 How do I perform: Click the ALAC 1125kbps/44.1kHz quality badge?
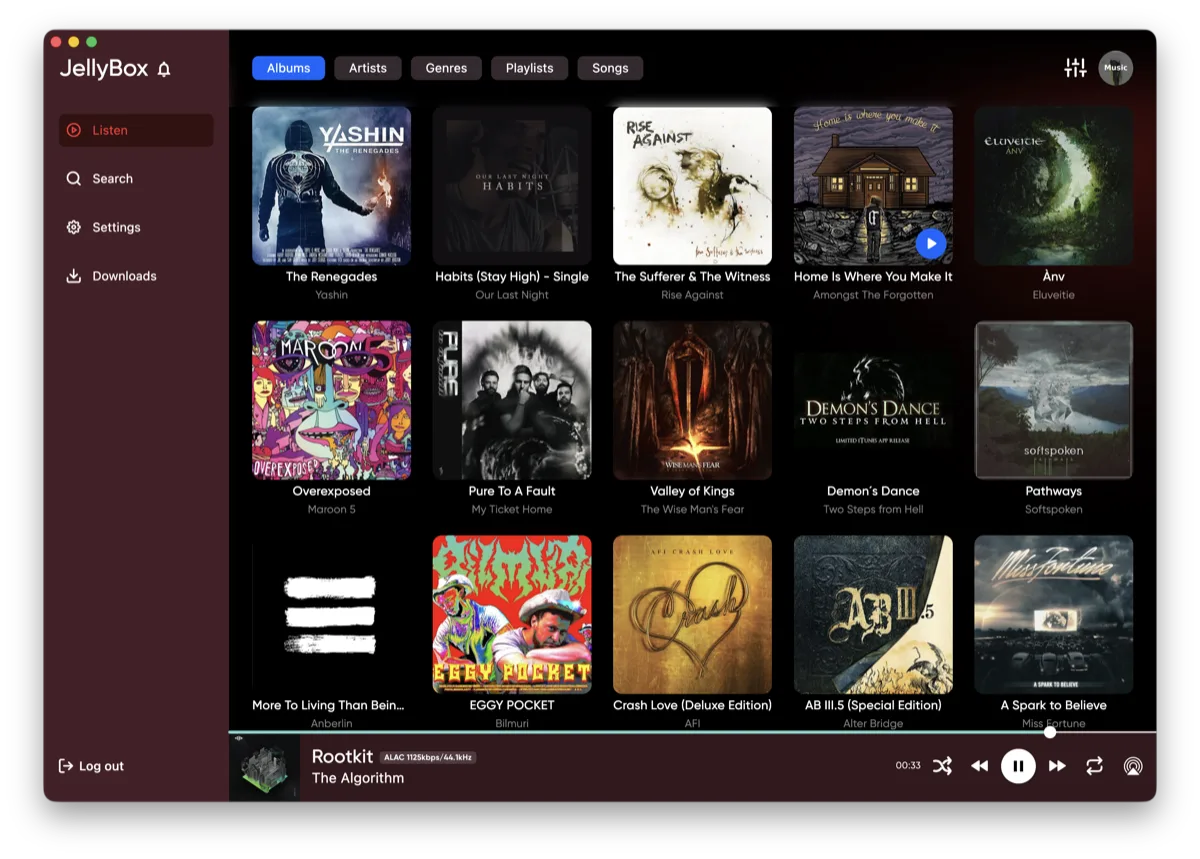click(428, 757)
